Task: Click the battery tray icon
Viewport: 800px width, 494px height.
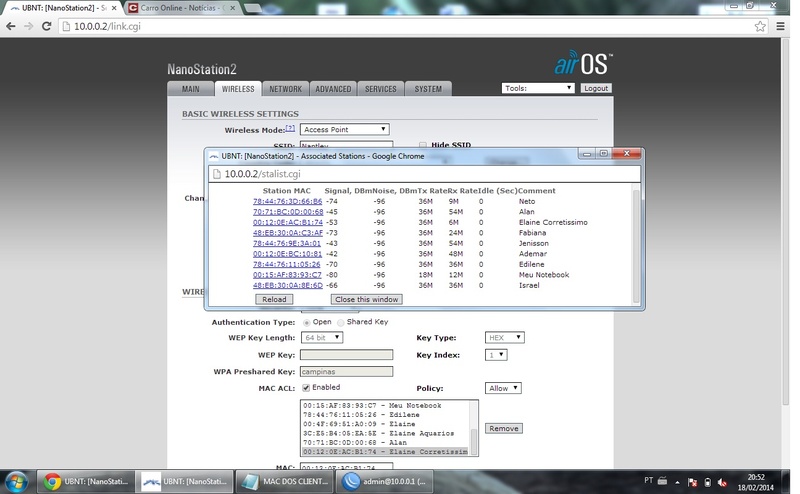Action: point(708,482)
